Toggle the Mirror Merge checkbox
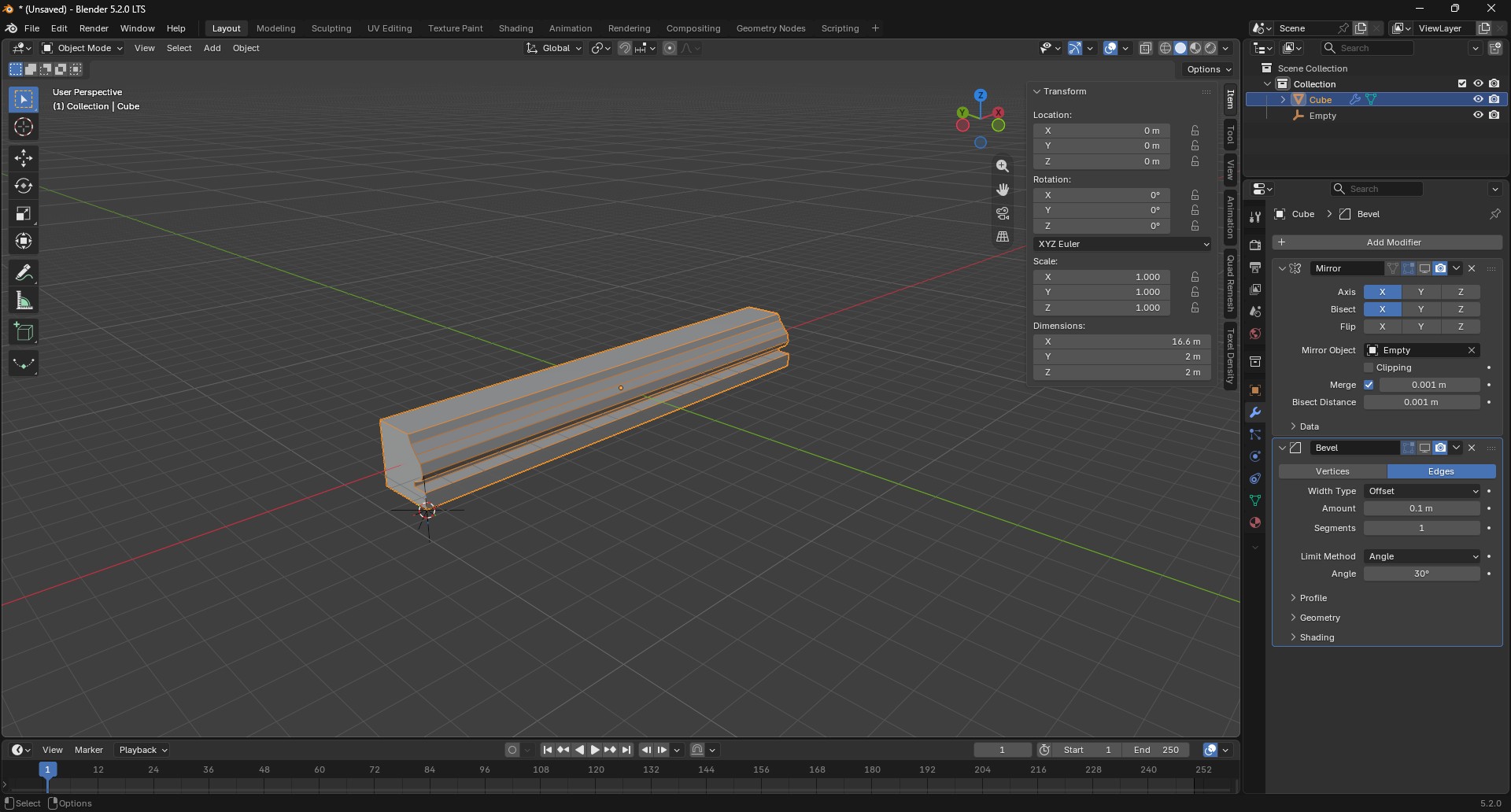1511x812 pixels. point(1369,386)
